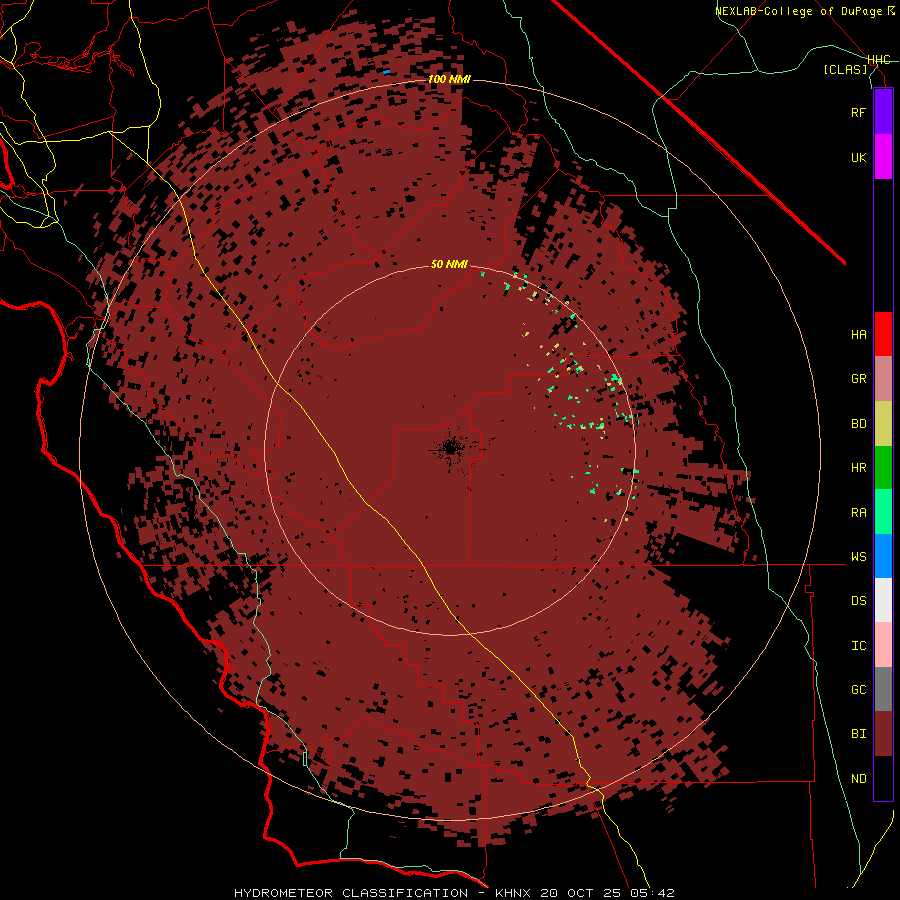Click the HA red legend swatch
The image size is (900, 900).
[x=883, y=334]
